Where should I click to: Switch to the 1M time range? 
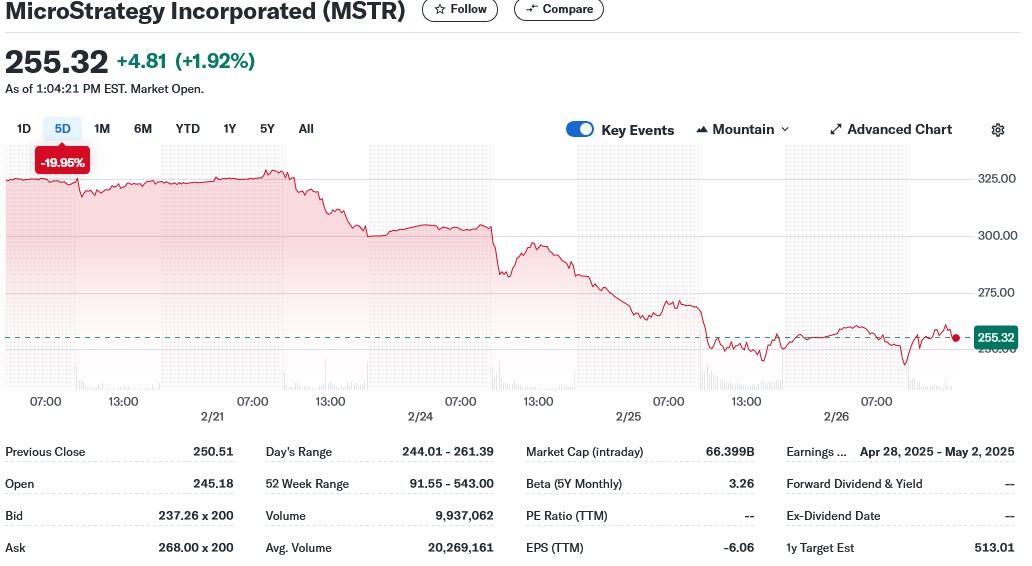102,129
